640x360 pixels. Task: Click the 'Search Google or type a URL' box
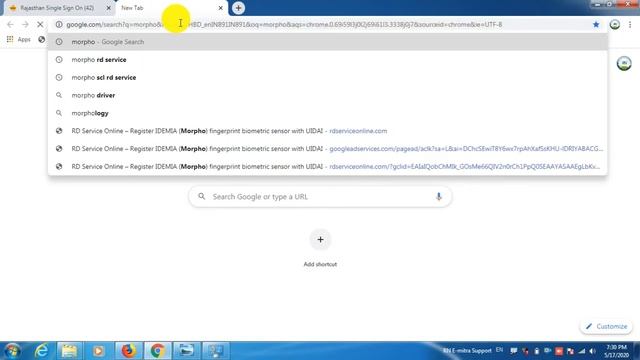[320, 197]
